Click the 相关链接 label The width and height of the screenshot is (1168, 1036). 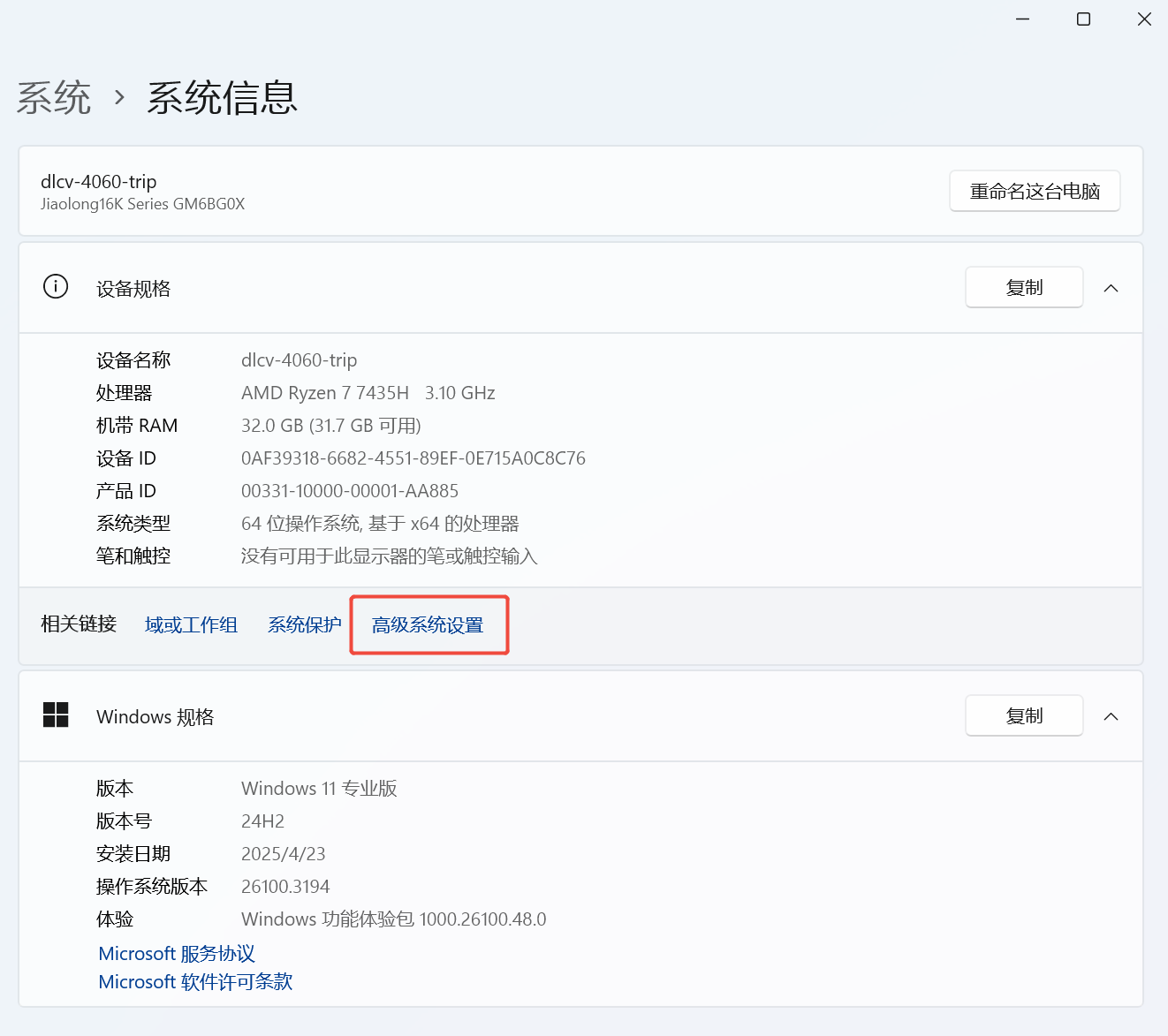pyautogui.click(x=79, y=624)
